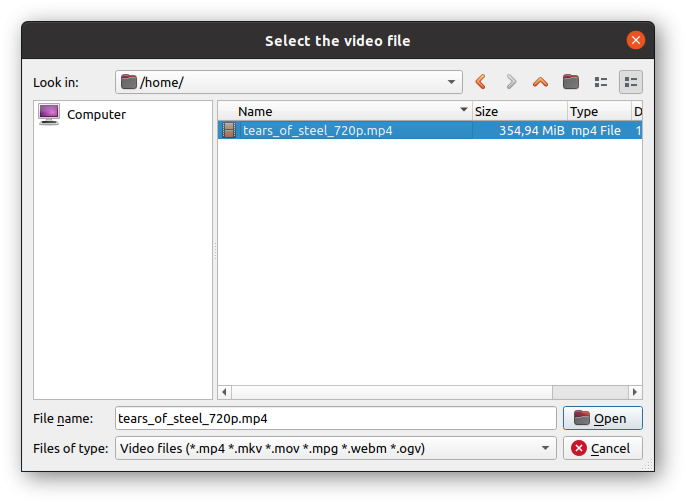
Task: Click the horizontal scrollbar handle
Action: (392, 392)
